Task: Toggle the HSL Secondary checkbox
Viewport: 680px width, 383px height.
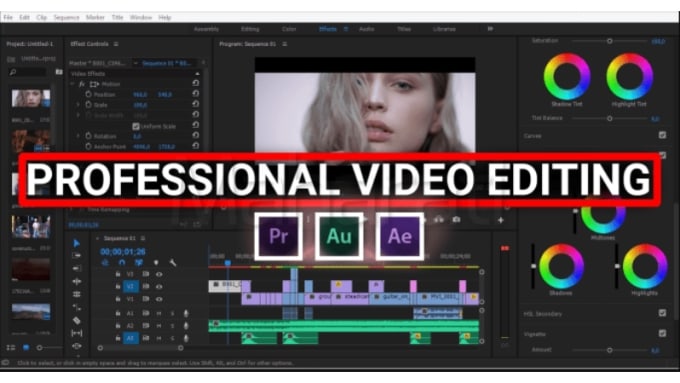Action: tap(662, 313)
